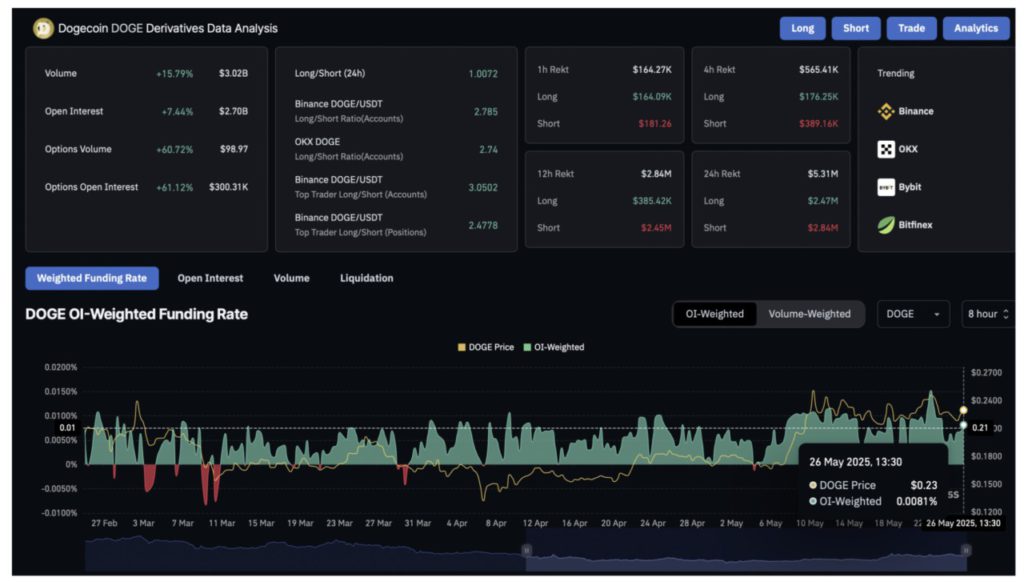The width and height of the screenshot is (1024, 582).
Task: Click the left handle of range slider
Action: [x=526, y=550]
